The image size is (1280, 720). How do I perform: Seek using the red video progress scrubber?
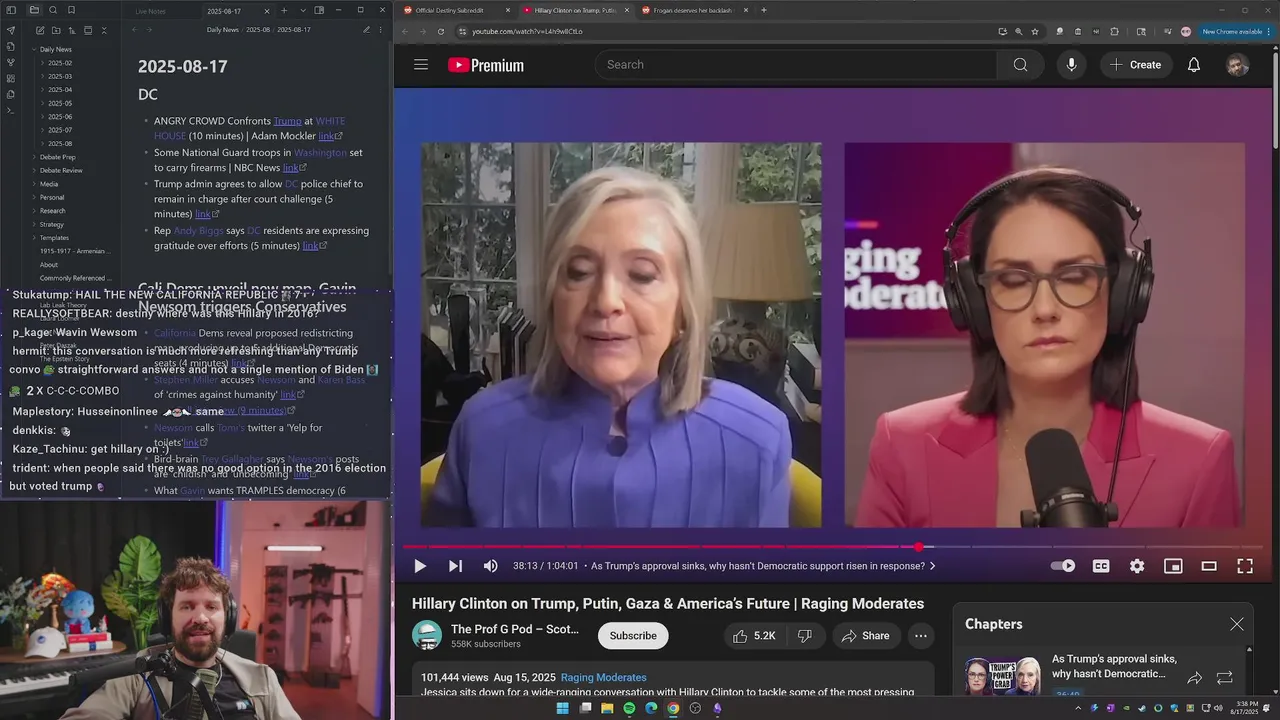(919, 547)
